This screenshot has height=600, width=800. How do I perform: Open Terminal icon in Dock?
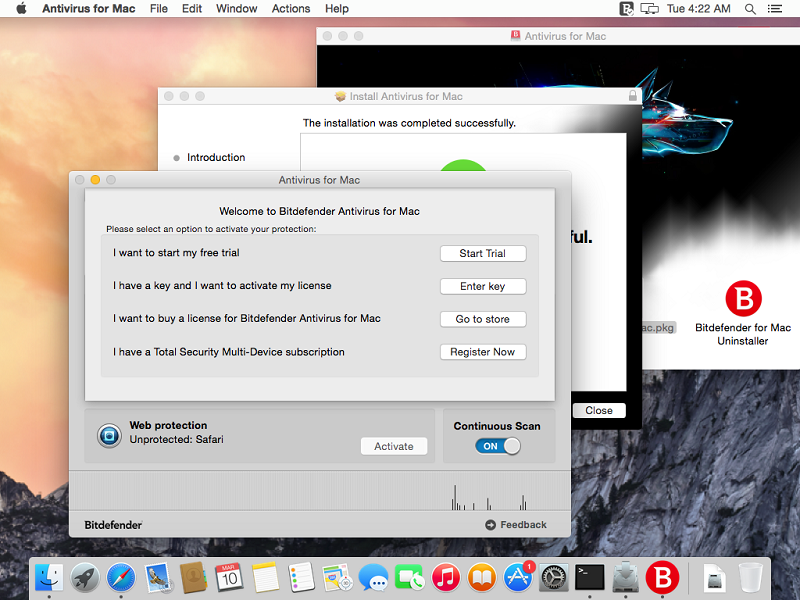[x=590, y=578]
